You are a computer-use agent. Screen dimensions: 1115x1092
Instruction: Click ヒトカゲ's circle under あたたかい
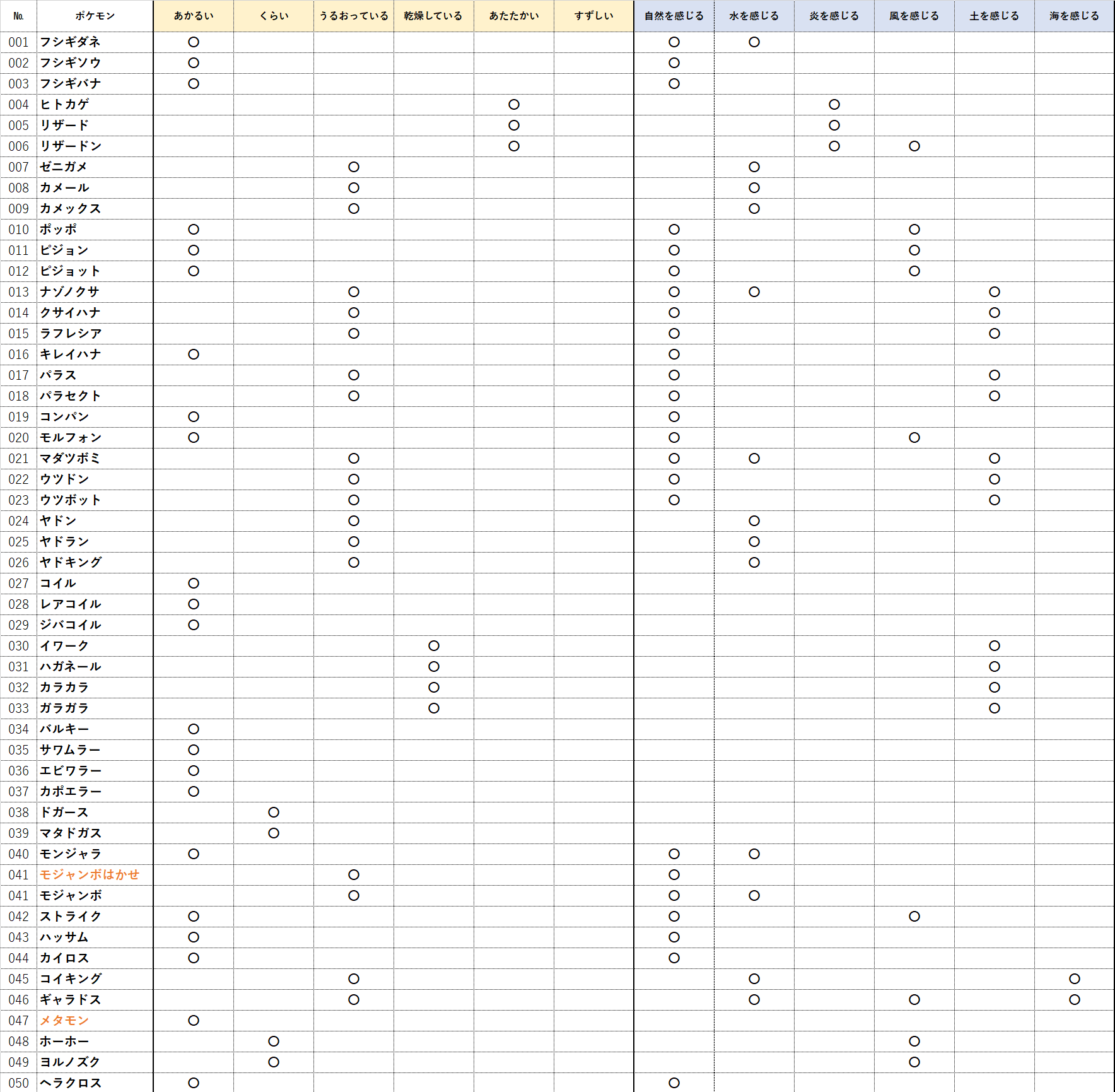click(514, 105)
